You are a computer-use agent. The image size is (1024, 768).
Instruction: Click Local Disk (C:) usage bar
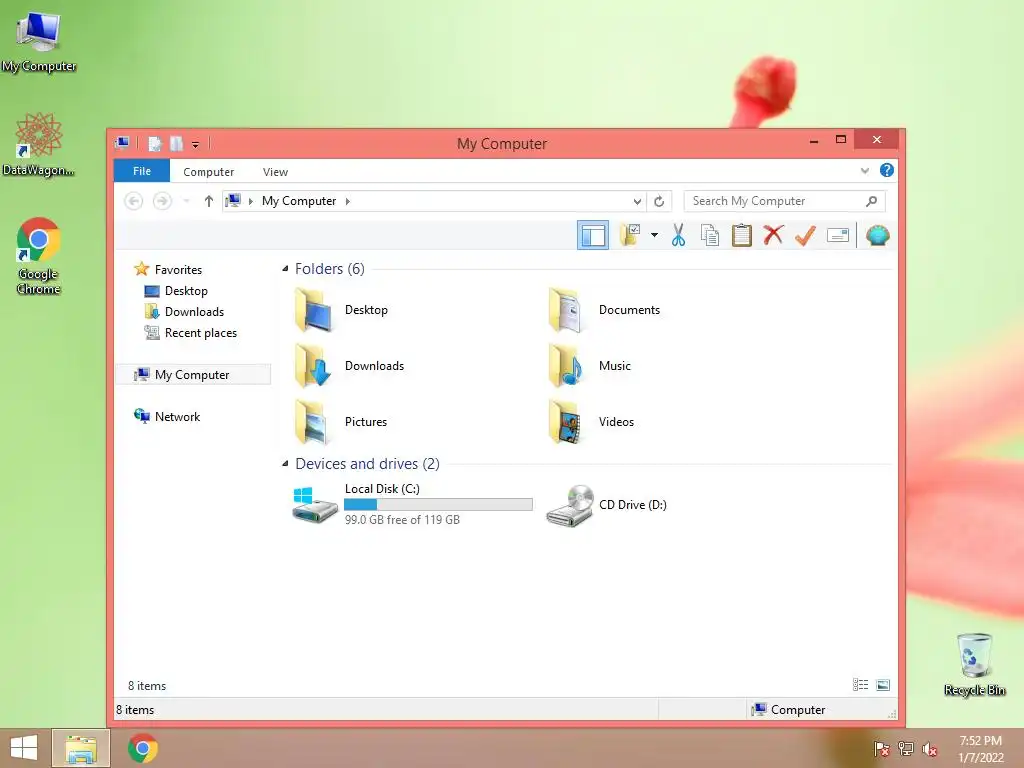(438, 504)
